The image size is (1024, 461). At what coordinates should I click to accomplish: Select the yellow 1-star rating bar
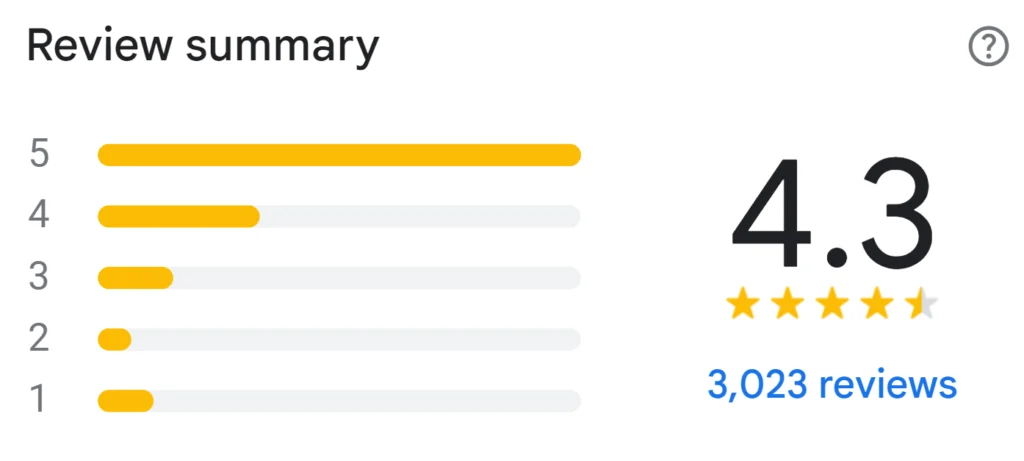[126, 401]
